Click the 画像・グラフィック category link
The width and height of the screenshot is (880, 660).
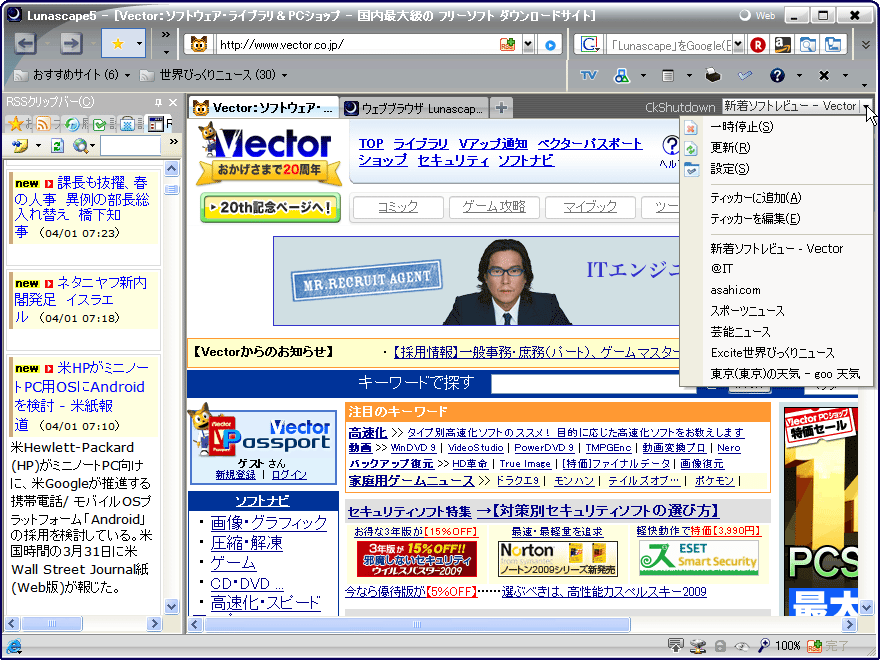269,522
